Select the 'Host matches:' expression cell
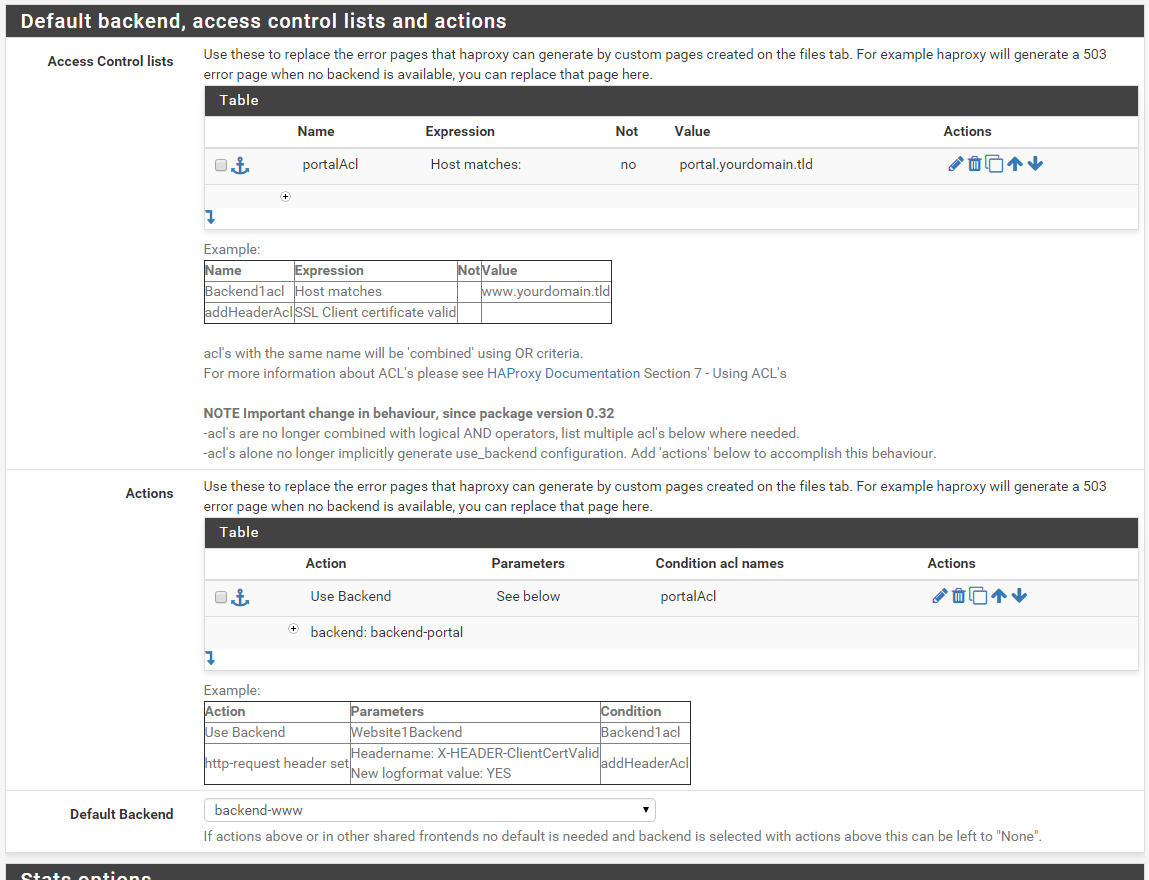Viewport: 1149px width, 880px height. [x=476, y=165]
